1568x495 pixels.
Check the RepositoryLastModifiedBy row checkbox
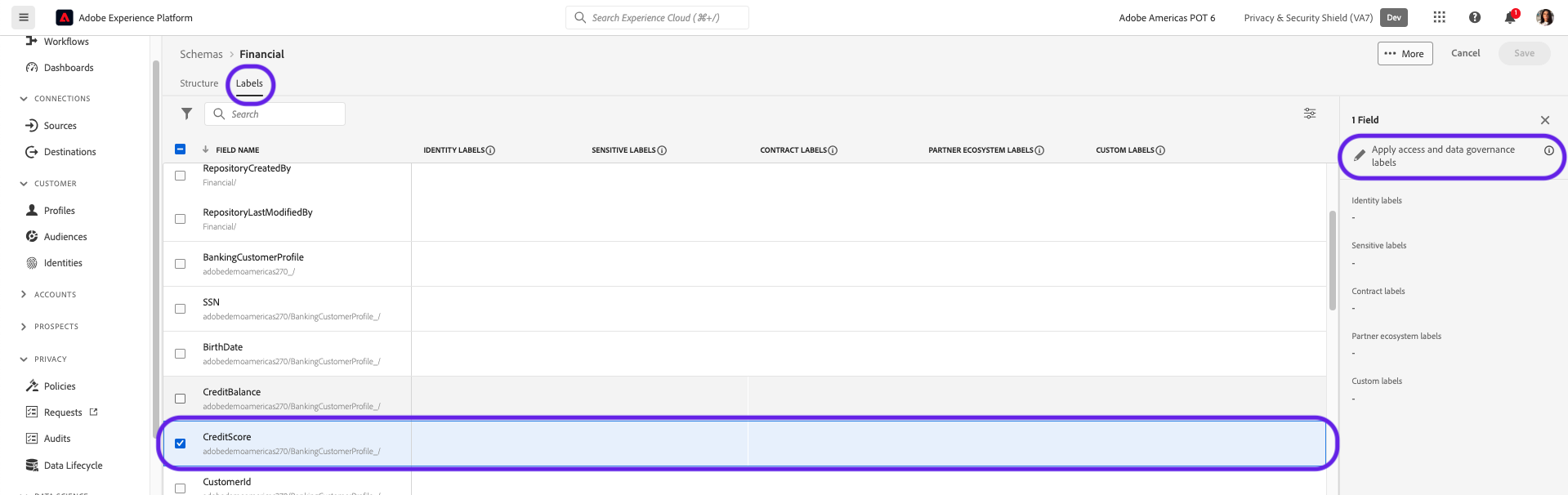point(181,219)
